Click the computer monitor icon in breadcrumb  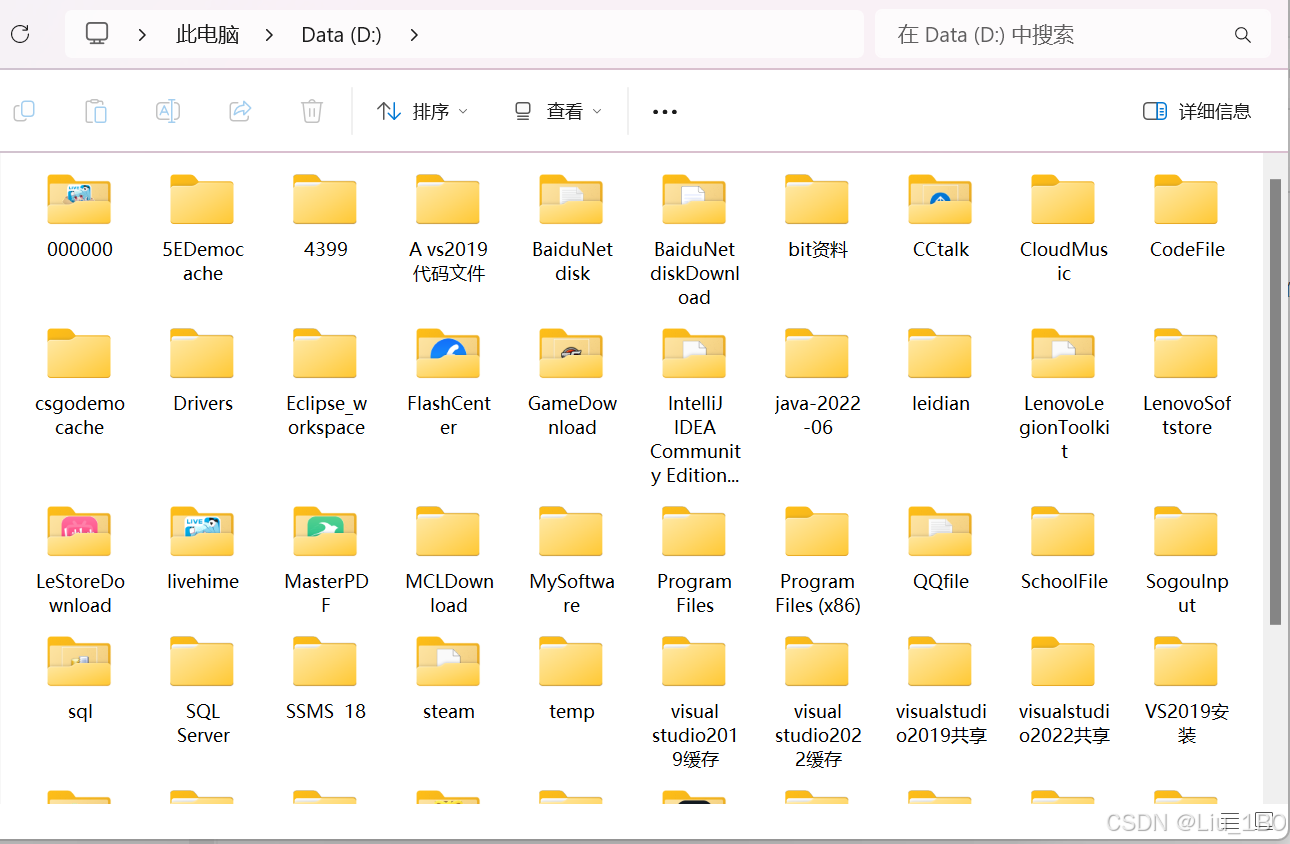pyautogui.click(x=97, y=34)
